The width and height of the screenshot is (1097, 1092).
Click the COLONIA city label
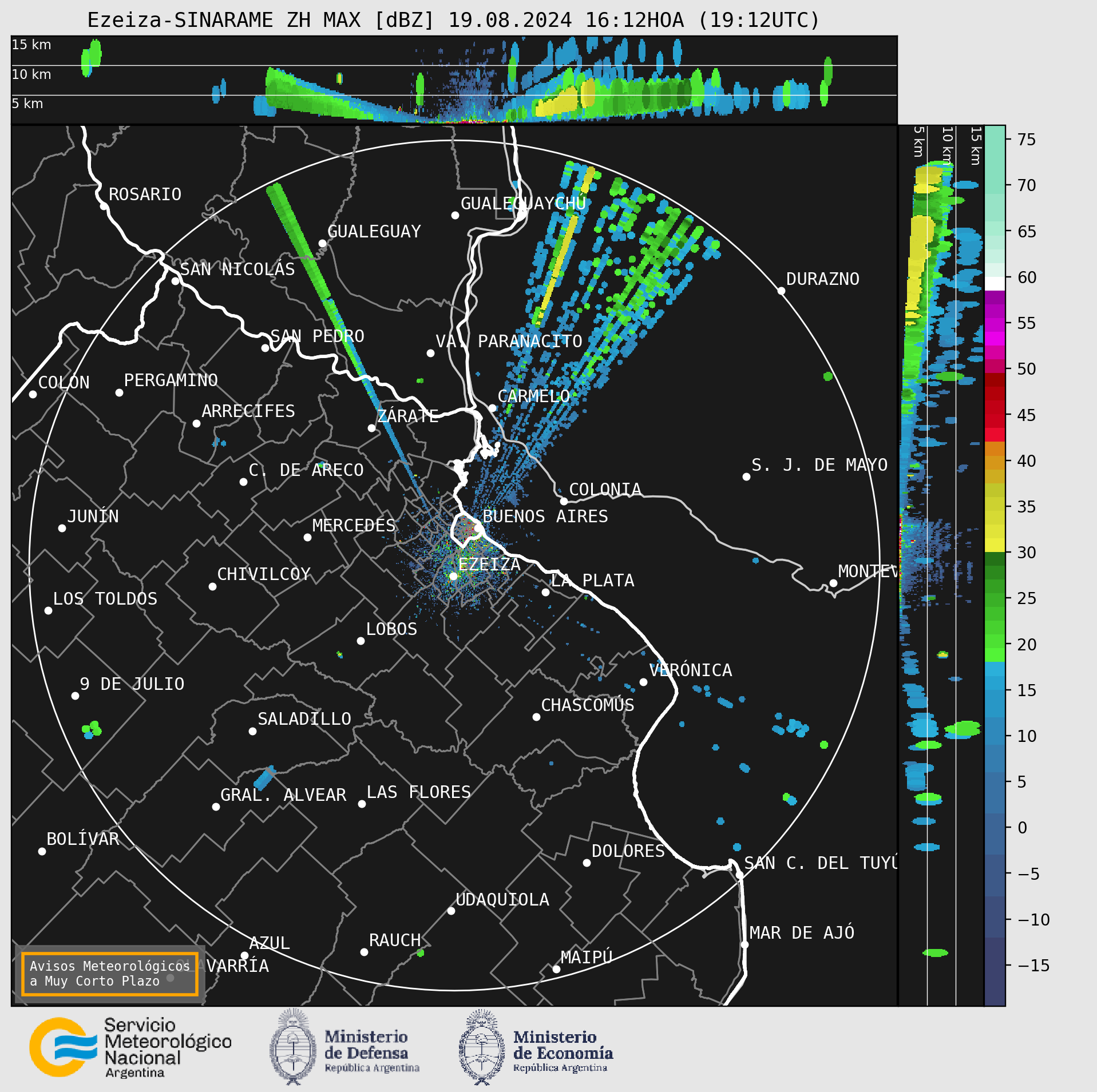[x=605, y=490]
